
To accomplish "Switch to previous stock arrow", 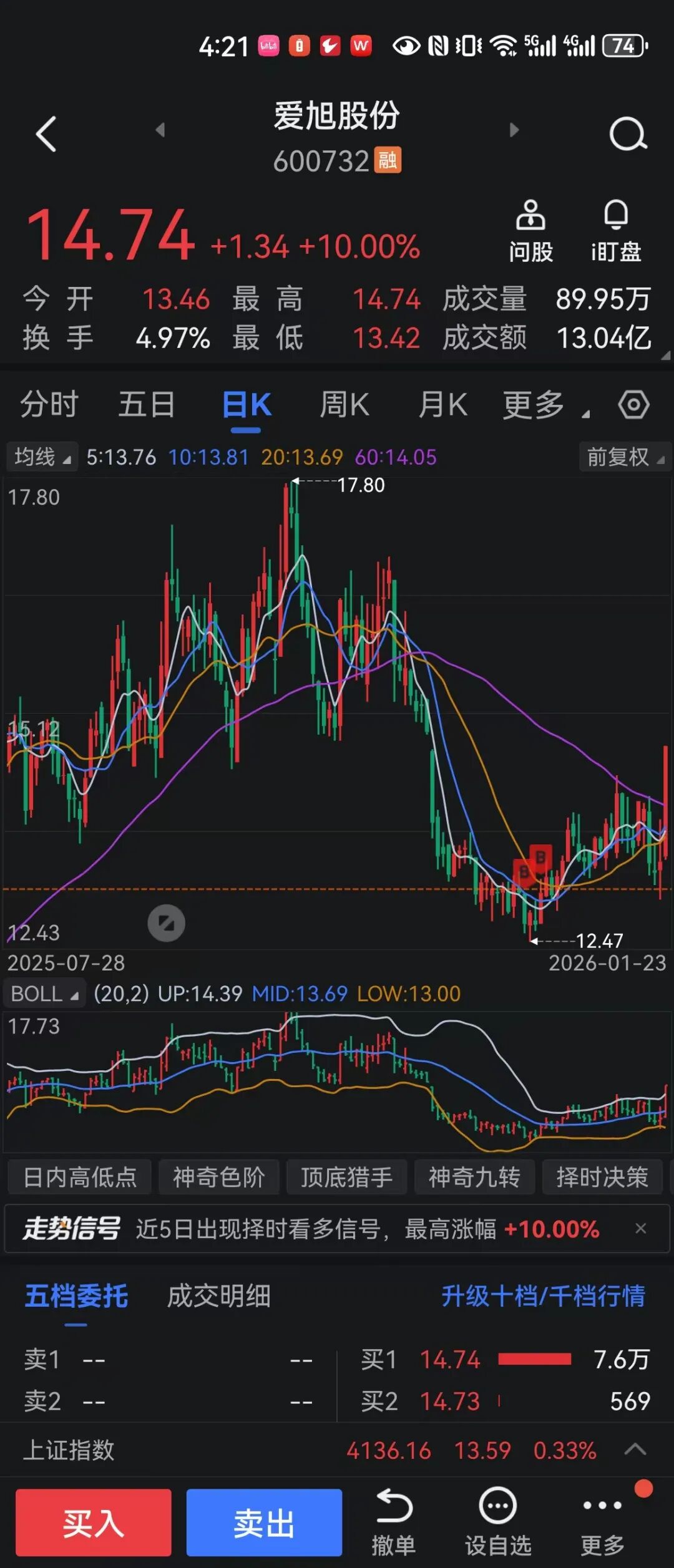I will pos(160,130).
